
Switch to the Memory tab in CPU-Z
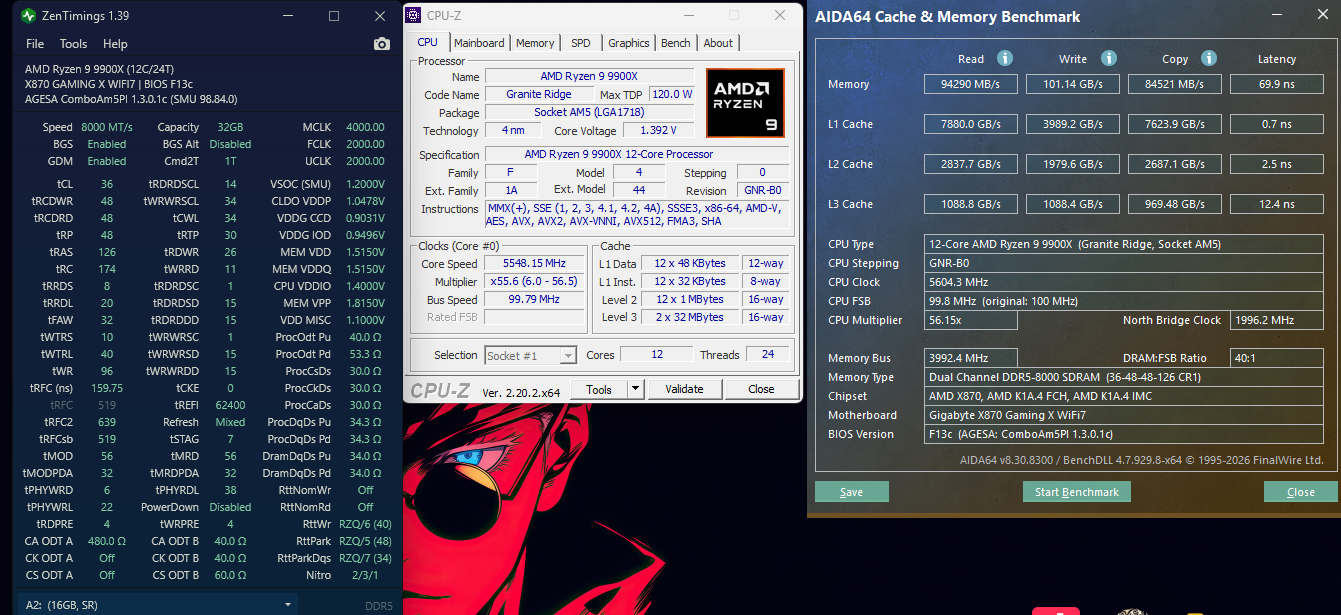tap(535, 43)
